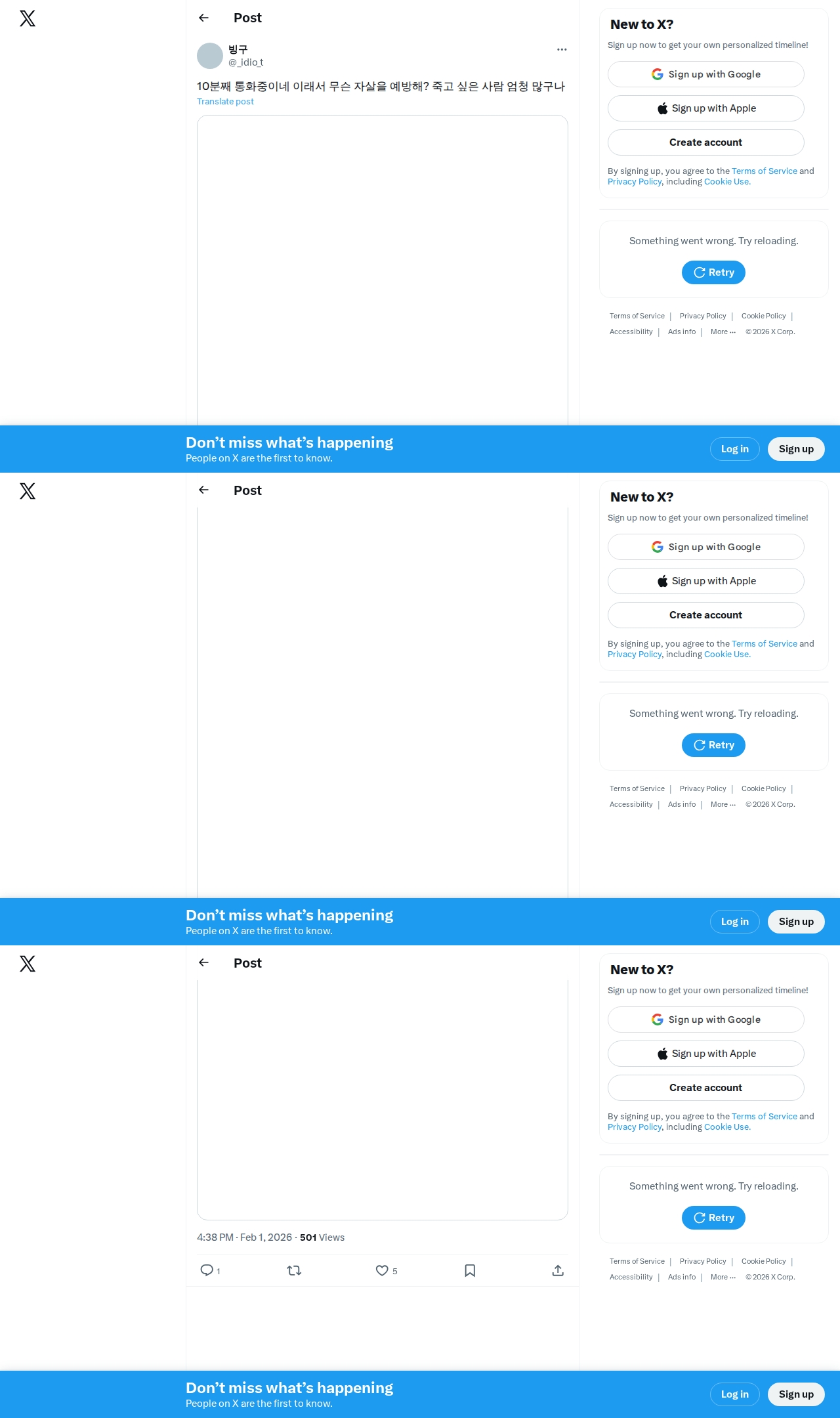This screenshot has height=1418, width=840.
Task: Click Sign up on the top blue banner
Action: (x=796, y=449)
